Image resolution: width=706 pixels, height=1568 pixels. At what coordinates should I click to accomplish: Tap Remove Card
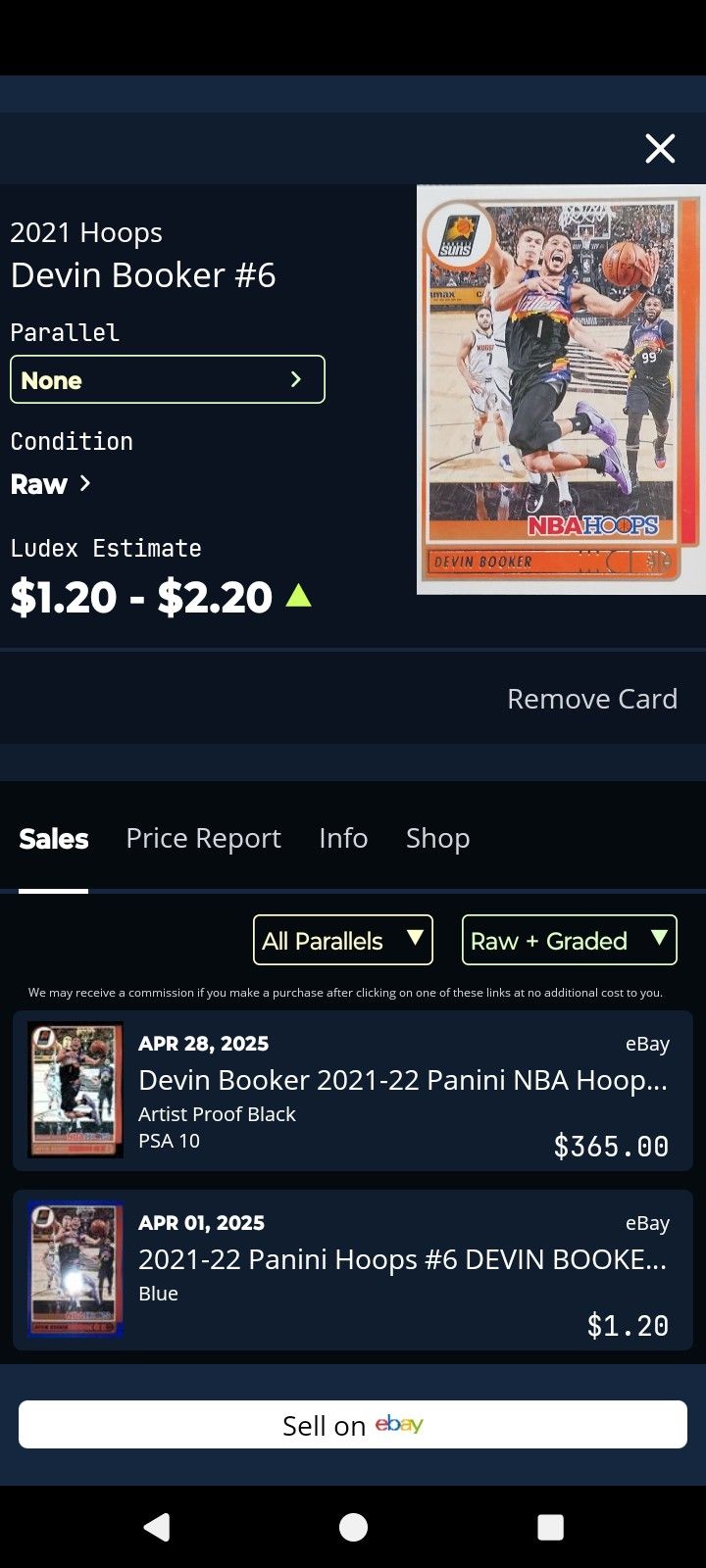tap(592, 699)
